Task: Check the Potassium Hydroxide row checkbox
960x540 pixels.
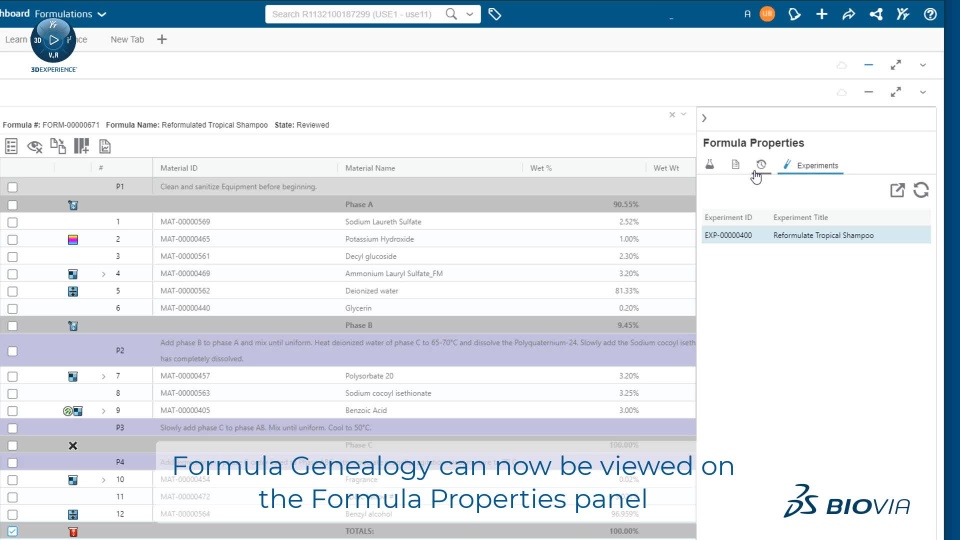Action: (12, 239)
